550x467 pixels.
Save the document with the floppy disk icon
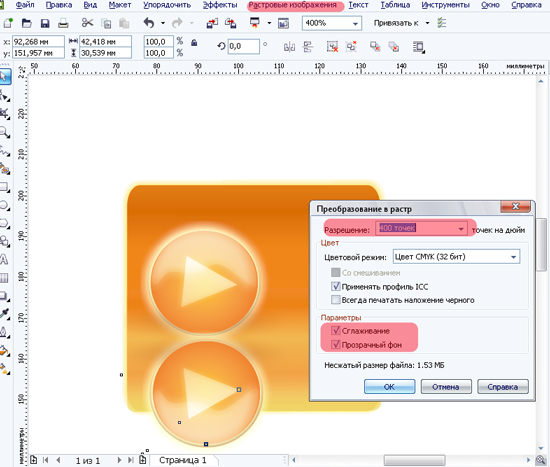pos(45,24)
